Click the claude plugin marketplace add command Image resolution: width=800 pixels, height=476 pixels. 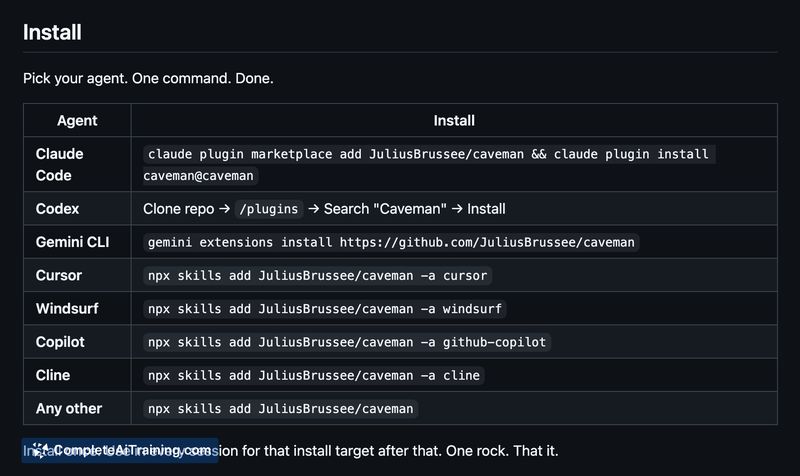coord(428,154)
